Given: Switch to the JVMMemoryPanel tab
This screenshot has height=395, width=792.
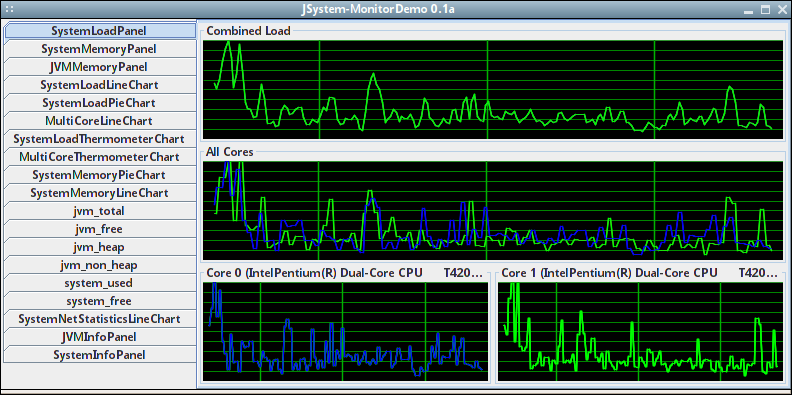Looking at the screenshot, I should click(100, 67).
